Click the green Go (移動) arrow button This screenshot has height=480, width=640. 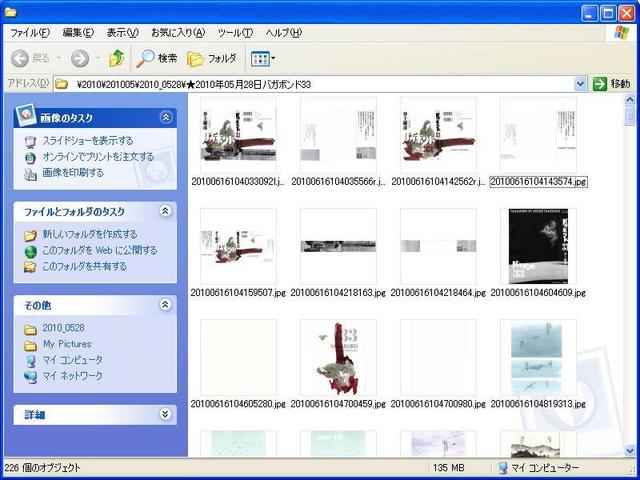pos(600,84)
